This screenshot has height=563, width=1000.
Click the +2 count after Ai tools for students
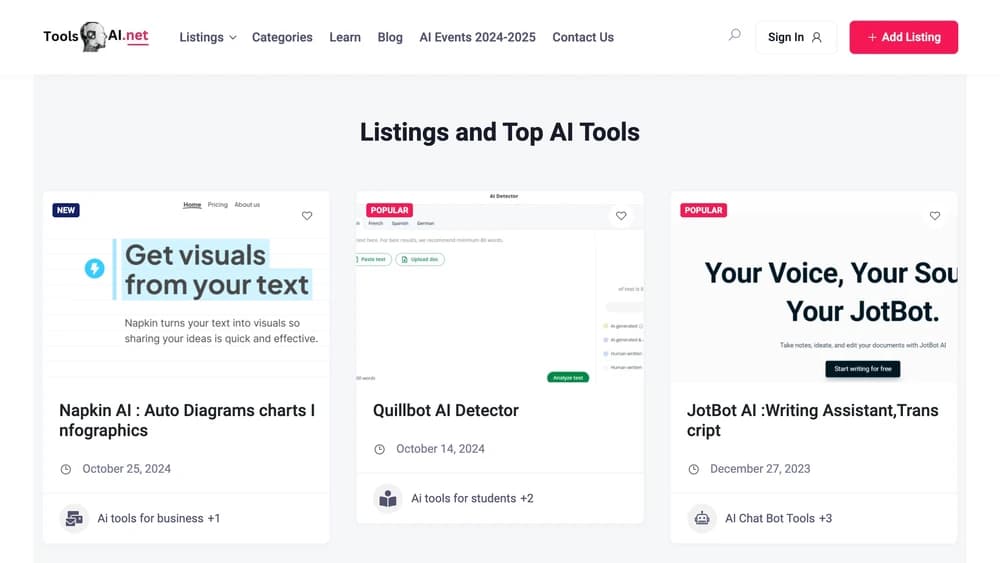click(x=527, y=499)
